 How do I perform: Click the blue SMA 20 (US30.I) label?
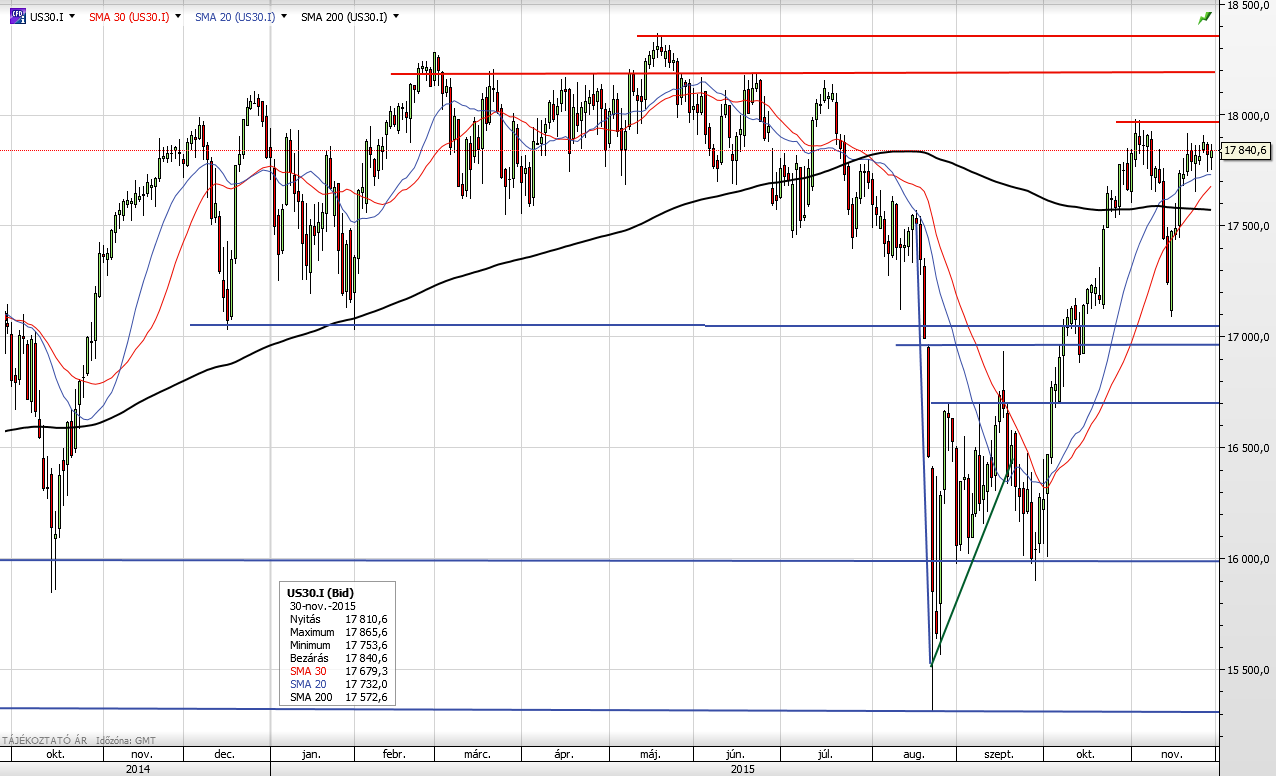235,17
